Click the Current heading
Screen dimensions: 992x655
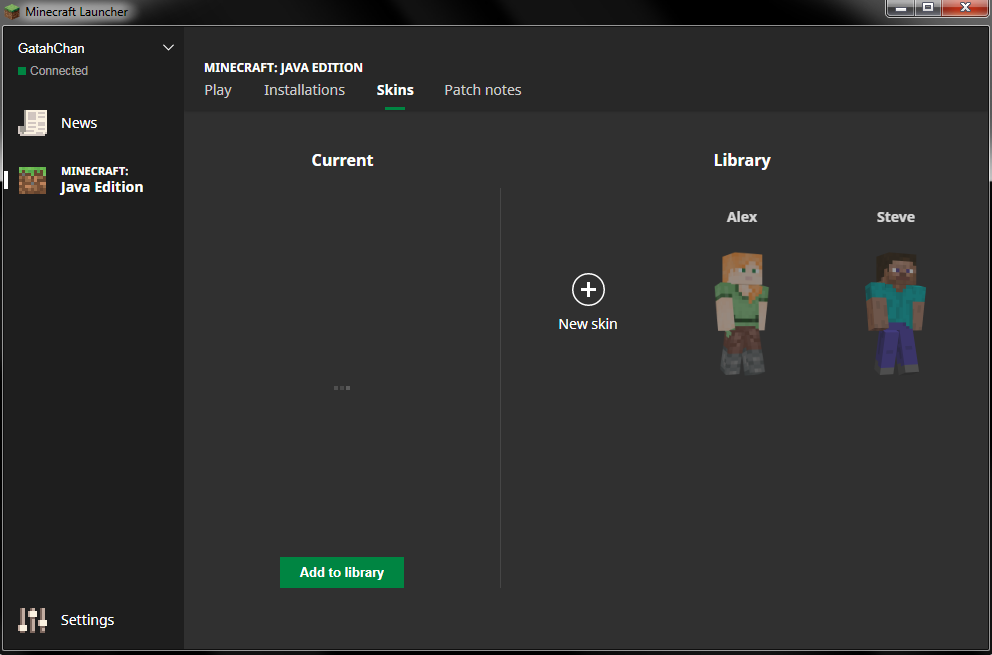point(342,160)
